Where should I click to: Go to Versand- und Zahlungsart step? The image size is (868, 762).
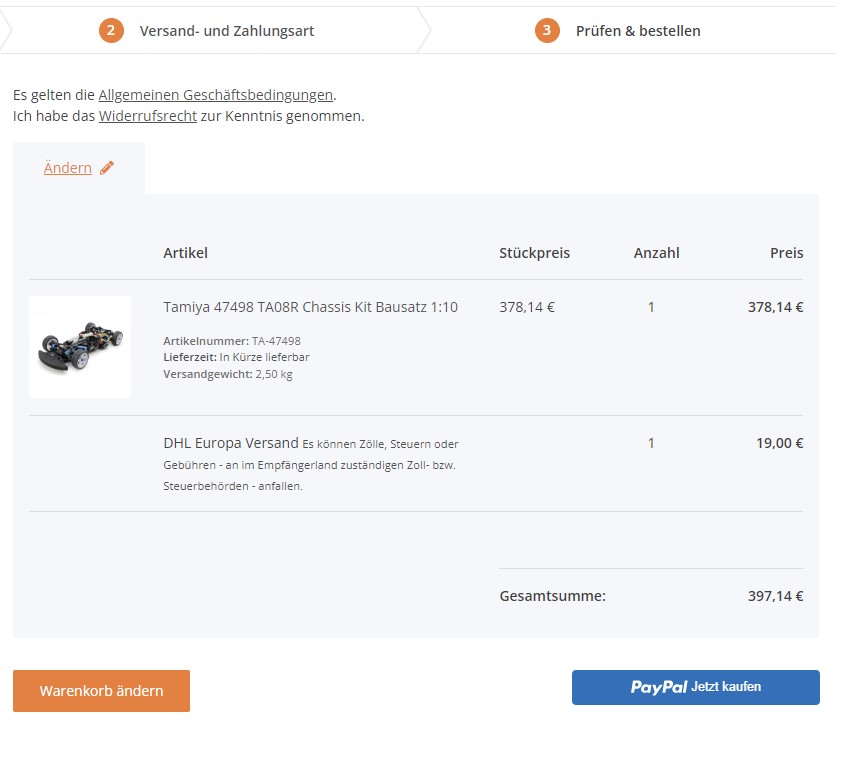(226, 31)
